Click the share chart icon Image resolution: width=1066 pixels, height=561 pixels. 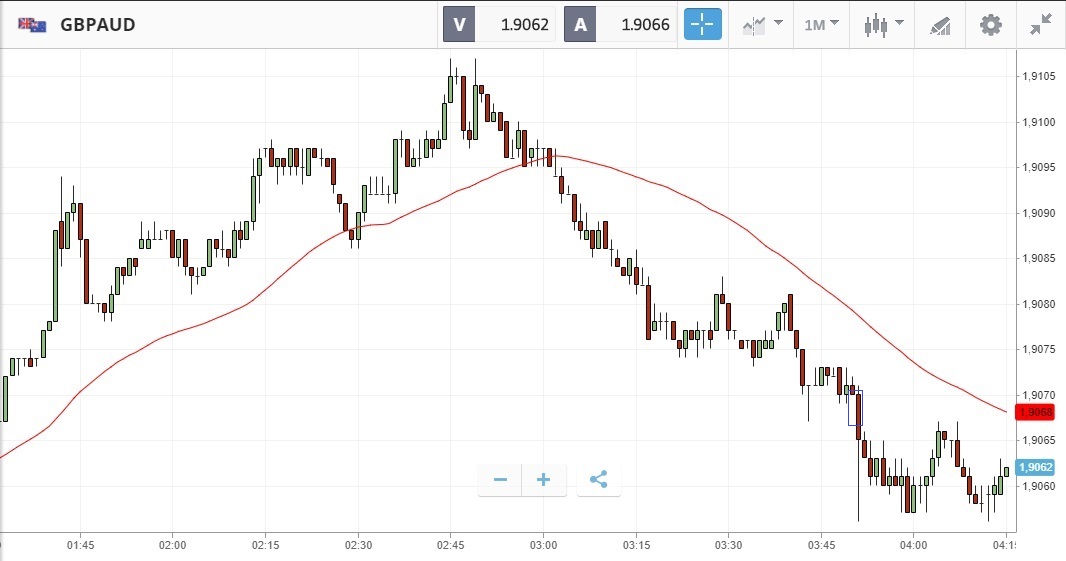(598, 480)
